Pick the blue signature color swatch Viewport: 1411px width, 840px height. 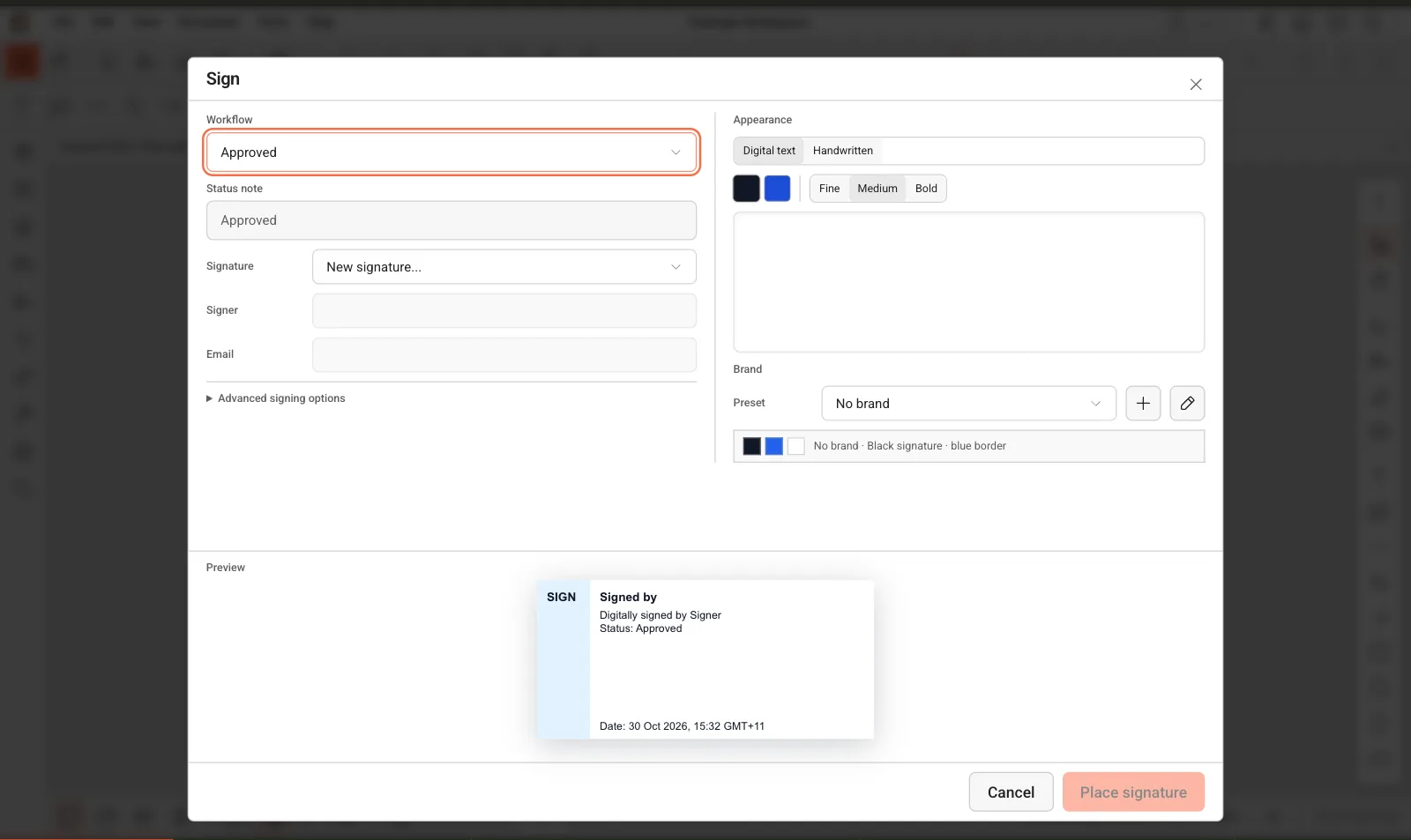coord(777,189)
